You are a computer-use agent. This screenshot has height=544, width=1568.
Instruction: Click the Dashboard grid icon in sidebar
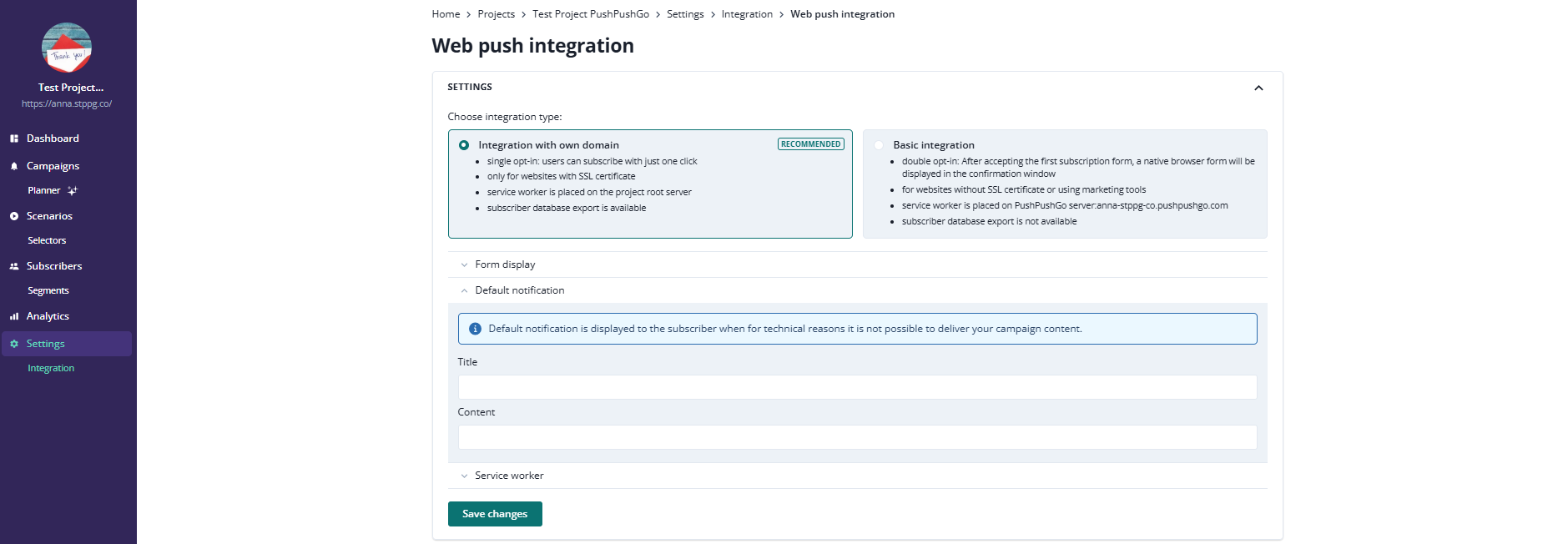(14, 139)
